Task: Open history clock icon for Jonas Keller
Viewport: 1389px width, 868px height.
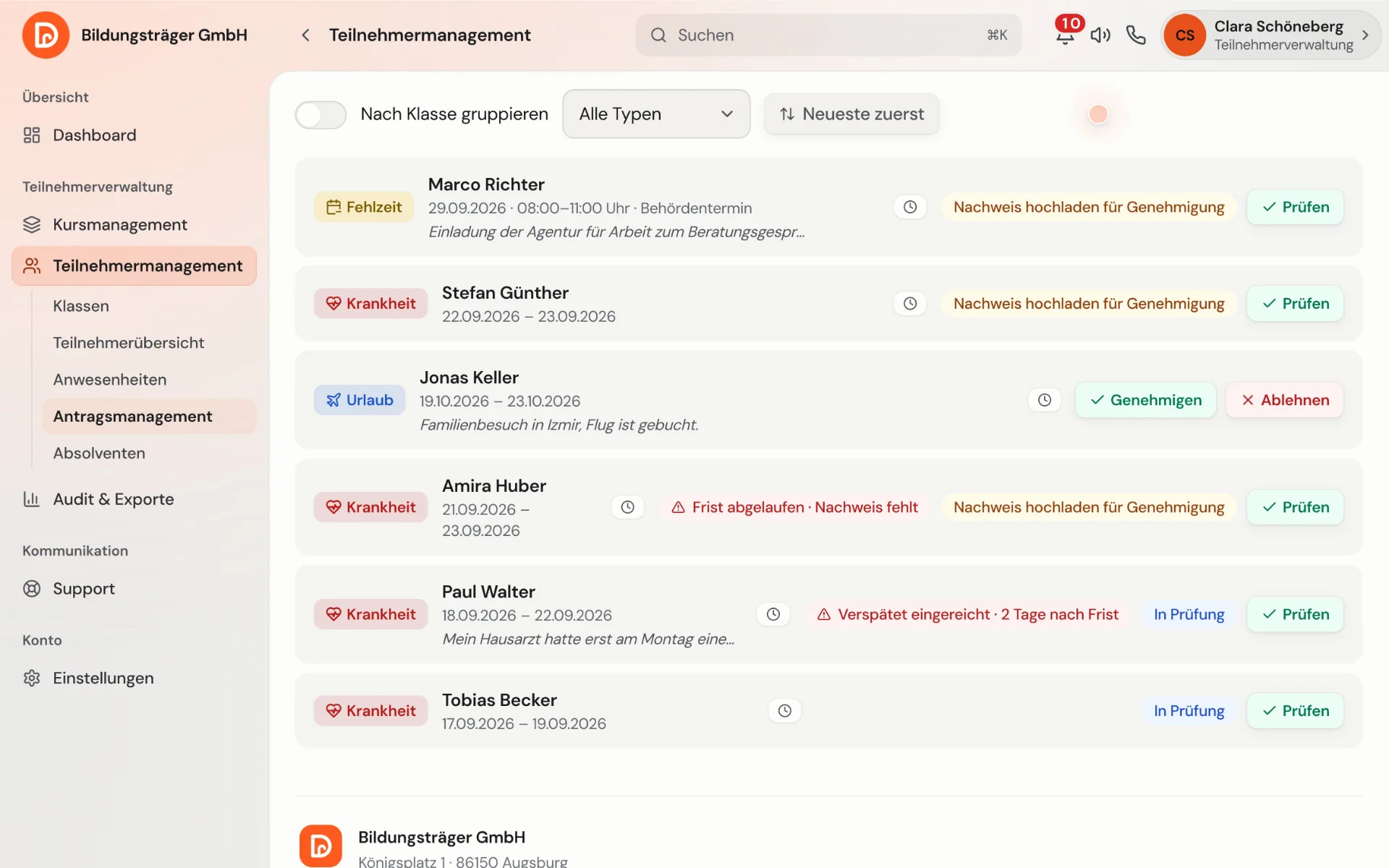Action: click(1045, 400)
